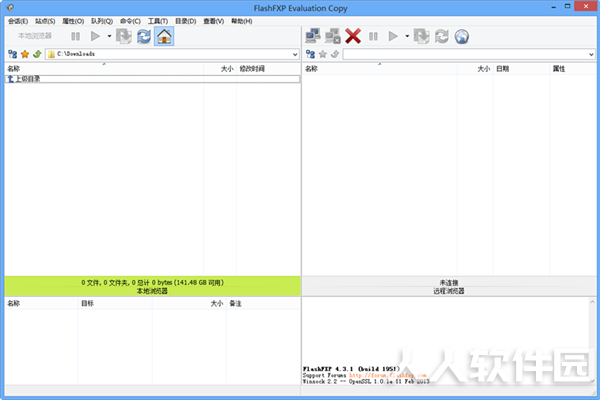This screenshot has width=600, height=400.
Task: Open the Support Forums link in log
Action: click(x=388, y=376)
